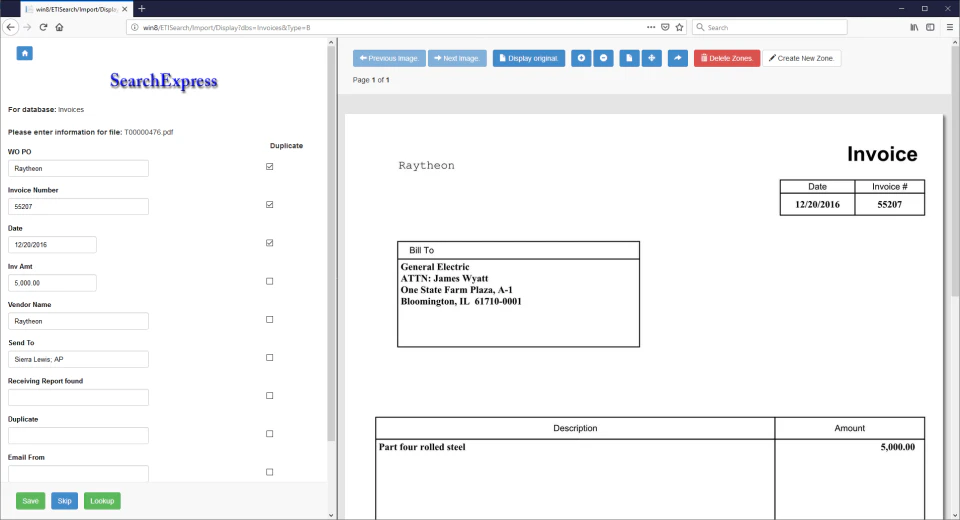
Task: Select the ETISearch Import Display tab
Action: (x=77, y=9)
